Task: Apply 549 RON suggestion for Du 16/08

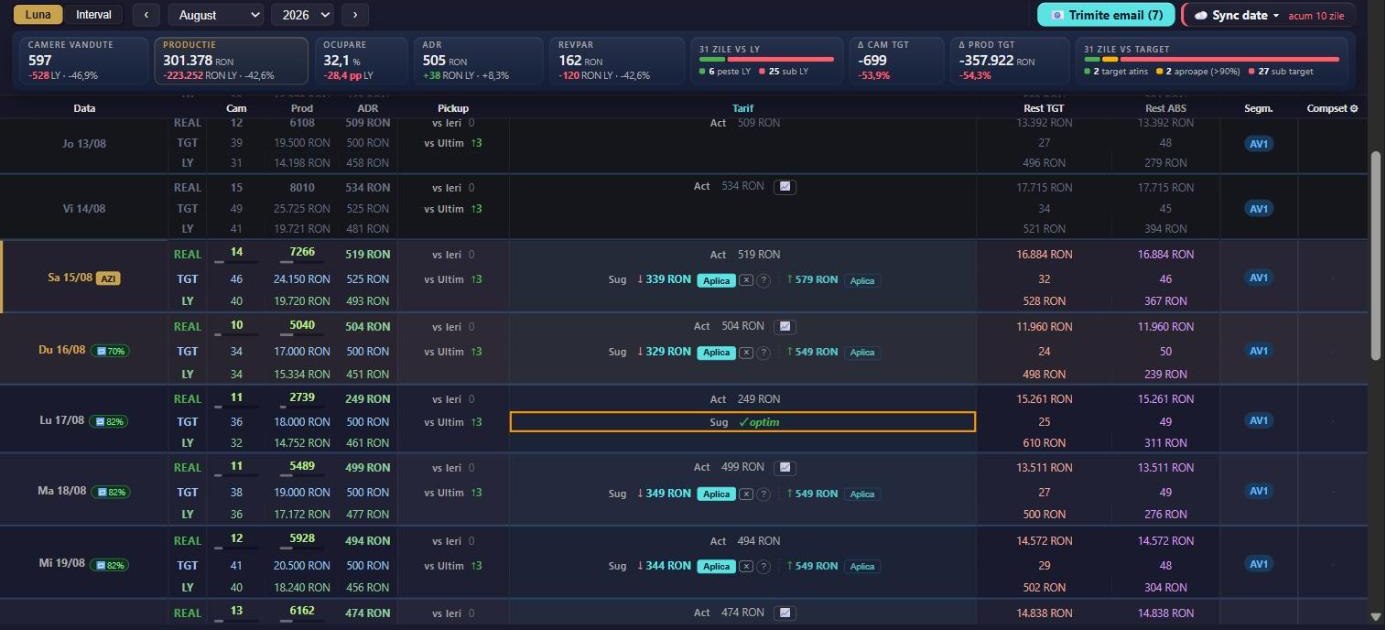Action: pyautogui.click(x=862, y=353)
